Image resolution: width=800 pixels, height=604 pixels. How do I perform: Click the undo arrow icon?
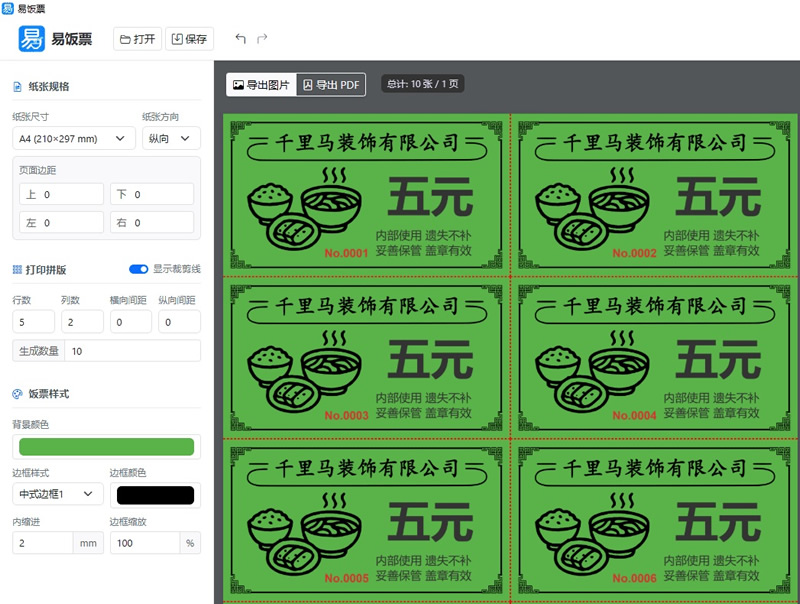point(240,39)
